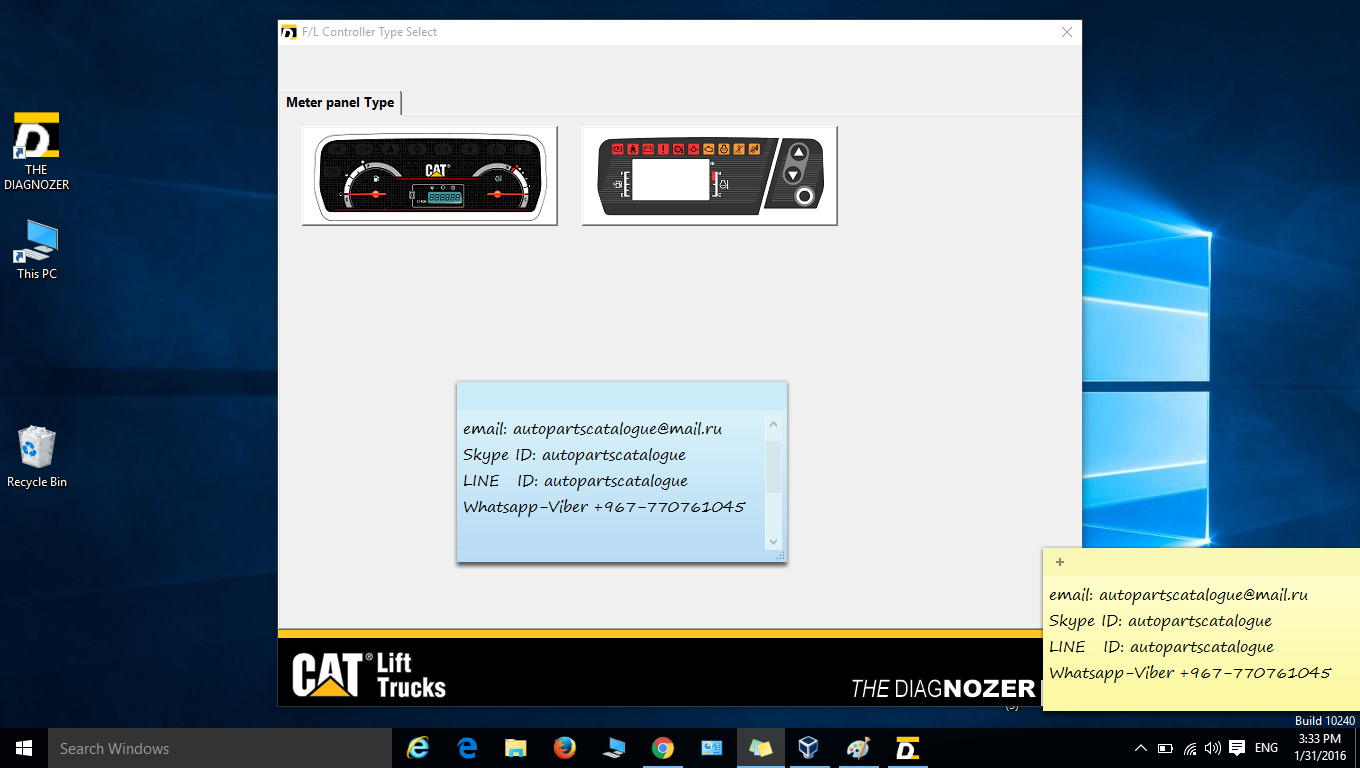This screenshot has height=768, width=1360.
Task: Open File Explorer from taskbar
Action: coord(515,748)
